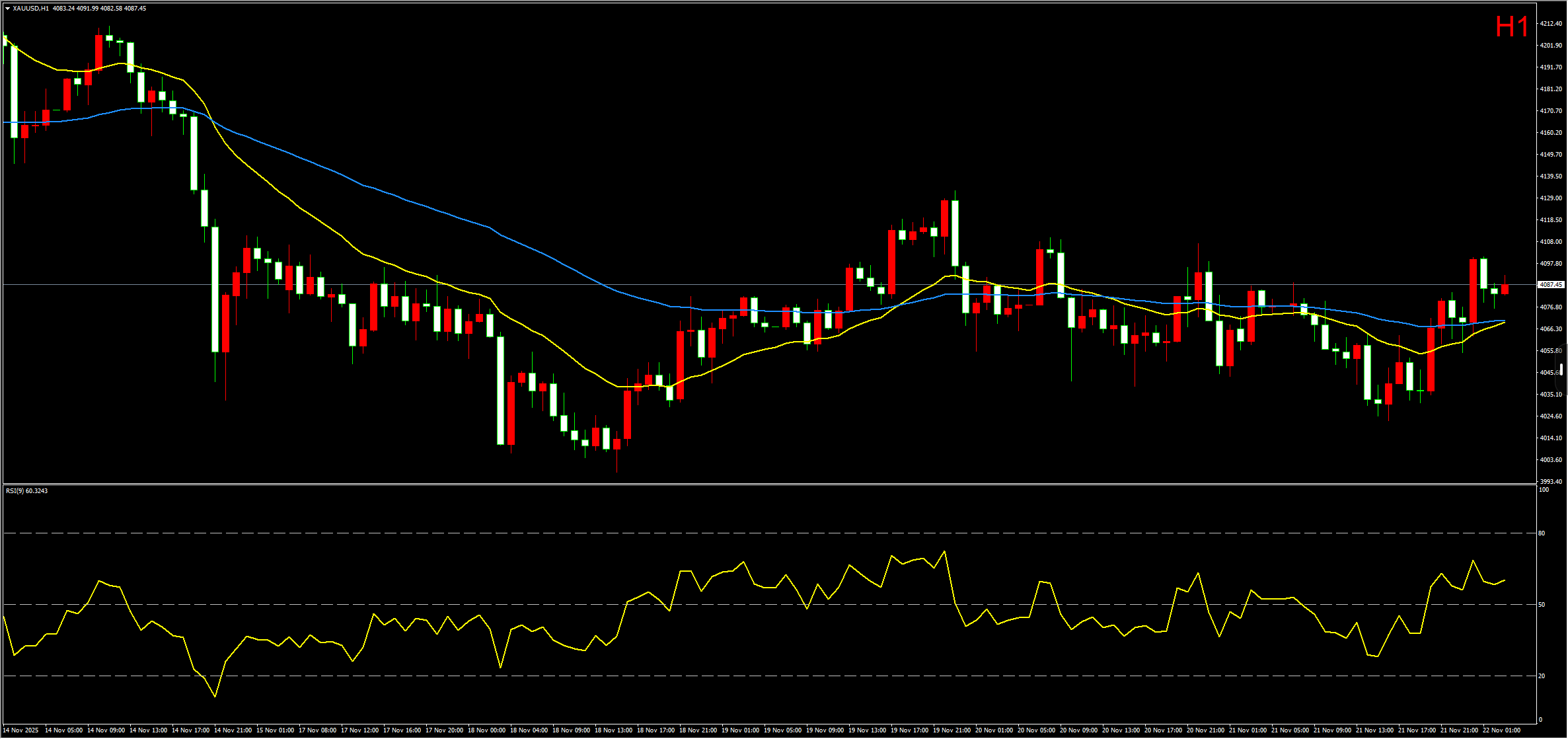The image size is (1568, 739).
Task: Click the 14 Nov 2025 date label
Action: click(21, 730)
